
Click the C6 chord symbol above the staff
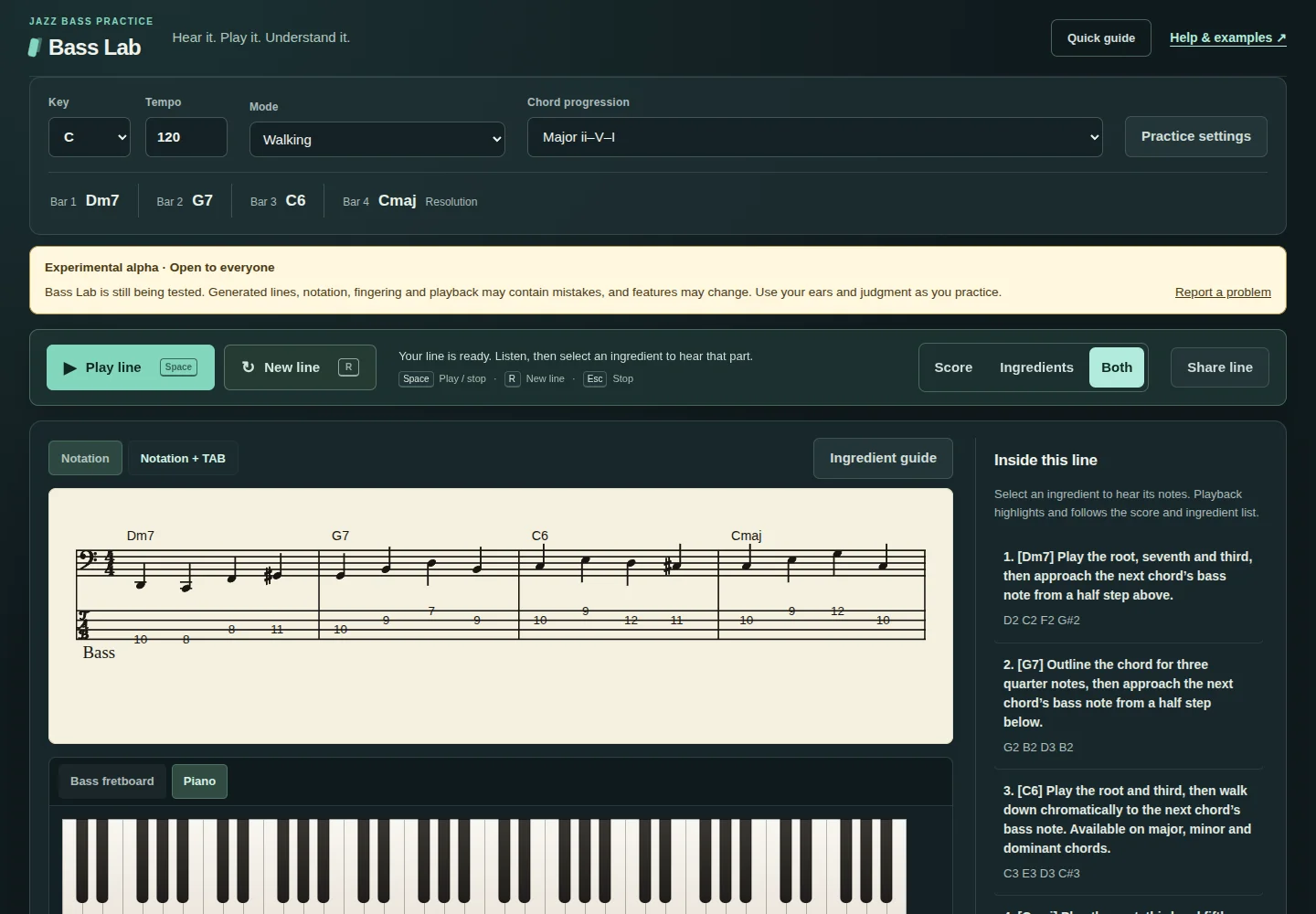coord(540,536)
